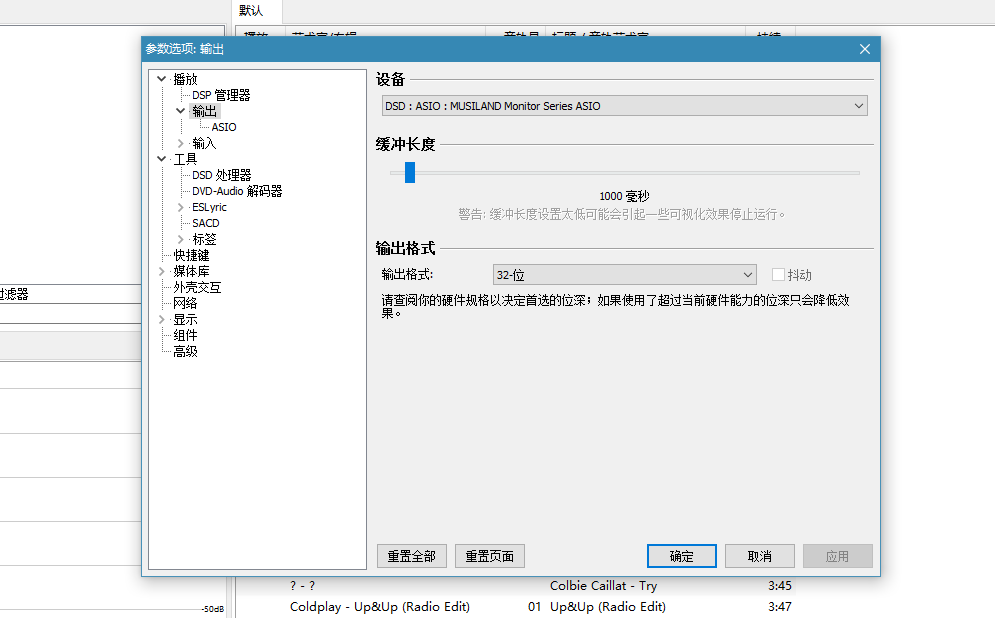Viewport: 995px width, 618px height.
Task: Expand the 媒体库 branch
Action: pyautogui.click(x=162, y=270)
